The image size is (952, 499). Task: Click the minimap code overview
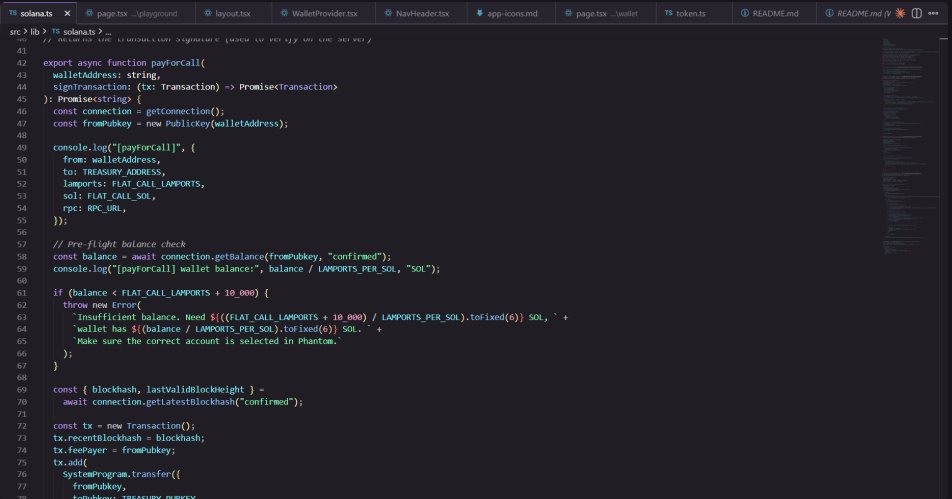tap(910, 146)
